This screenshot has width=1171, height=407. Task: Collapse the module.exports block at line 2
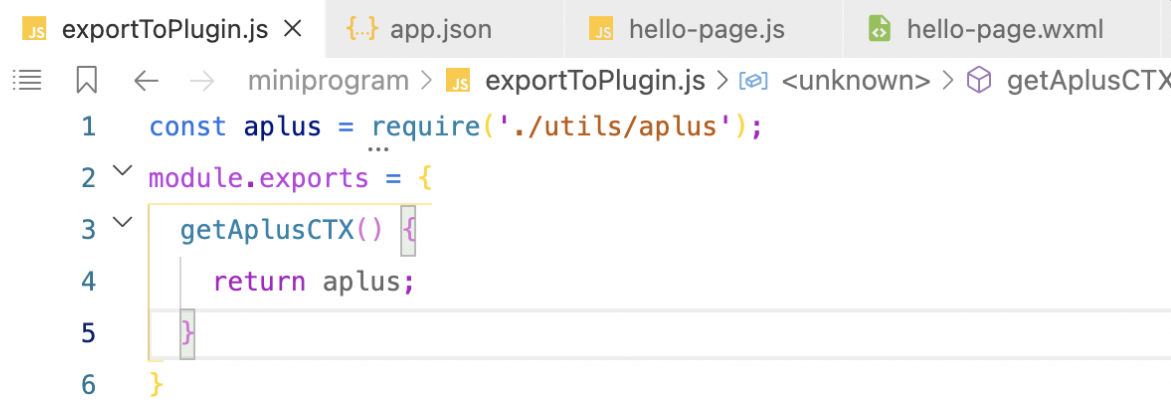tap(121, 171)
